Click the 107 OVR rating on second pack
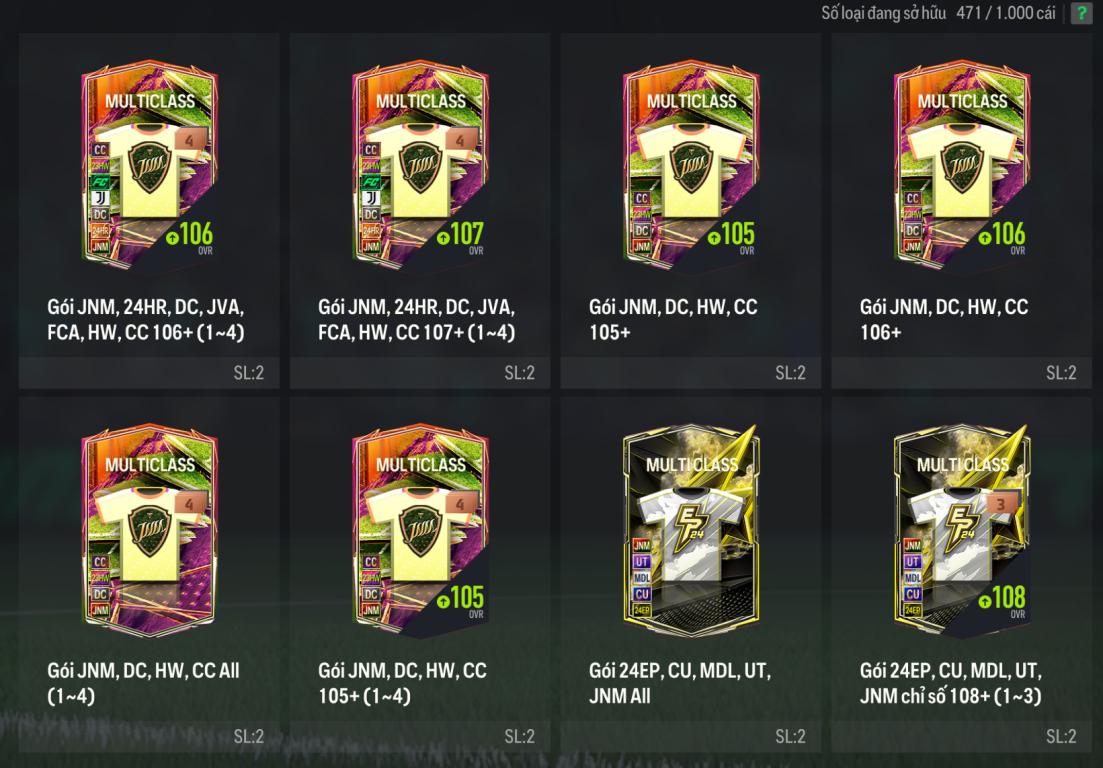 tap(460, 237)
